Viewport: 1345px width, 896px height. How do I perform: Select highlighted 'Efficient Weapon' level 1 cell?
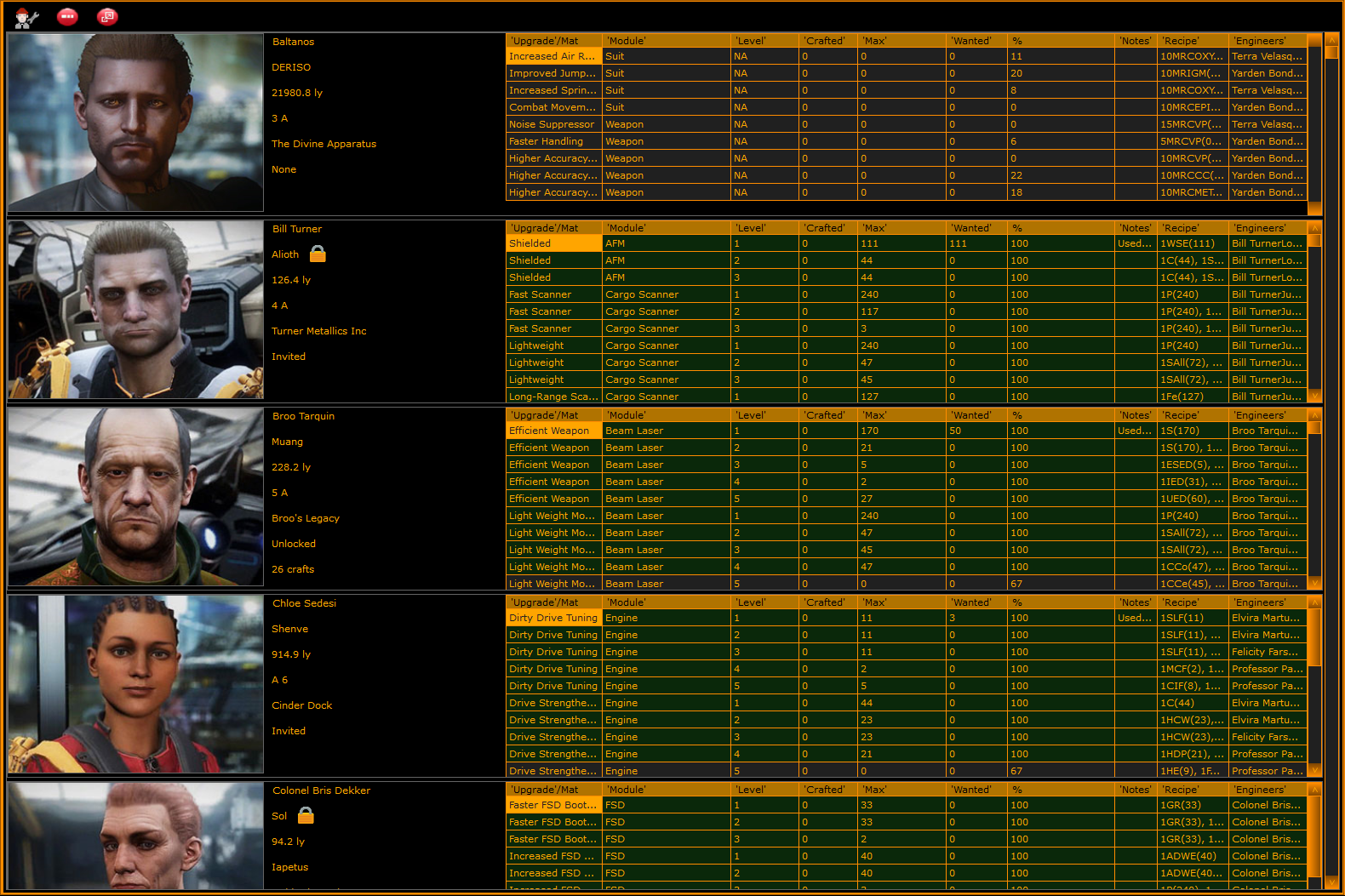coord(553,431)
